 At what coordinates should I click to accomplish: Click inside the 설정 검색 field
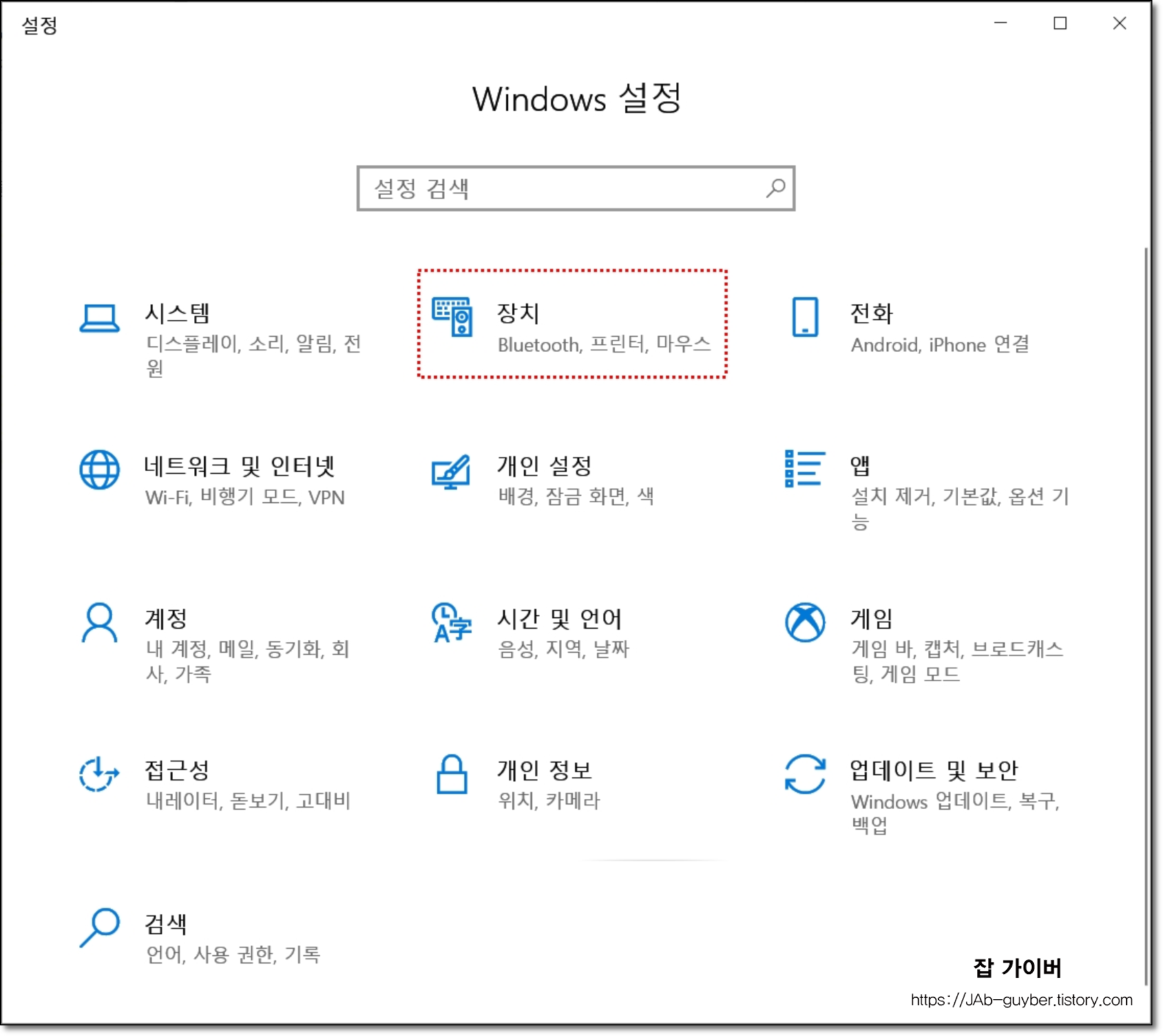point(576,188)
